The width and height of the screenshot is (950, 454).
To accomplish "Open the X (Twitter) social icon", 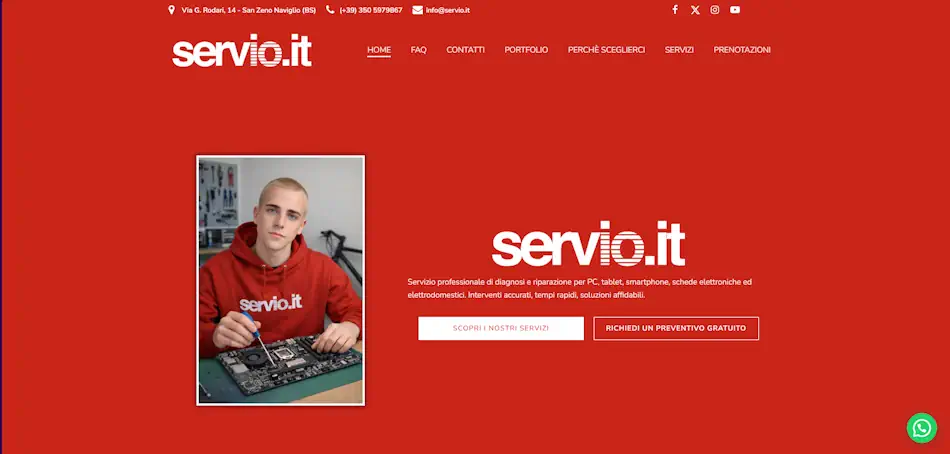I will [x=695, y=10].
